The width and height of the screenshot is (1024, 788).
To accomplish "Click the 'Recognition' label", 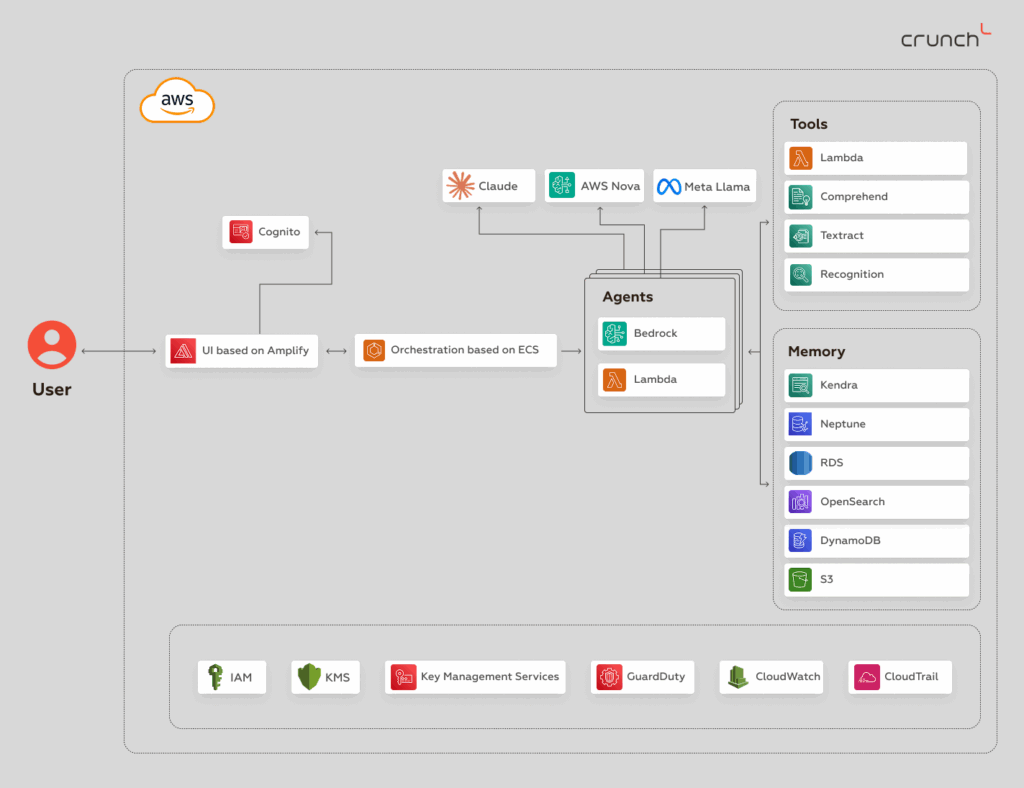I will pyautogui.click(x=852, y=274).
